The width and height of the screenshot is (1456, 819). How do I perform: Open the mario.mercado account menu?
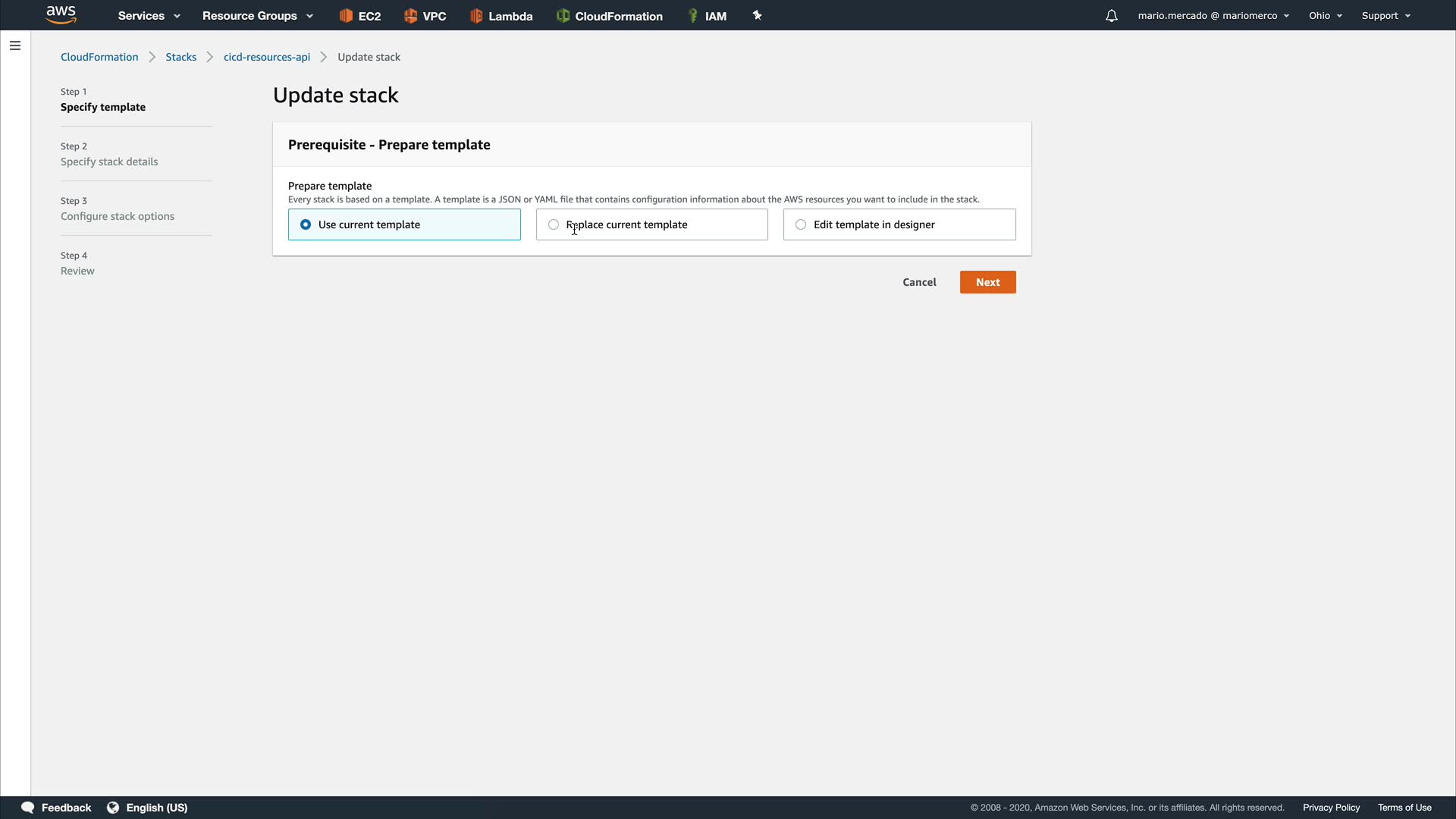[x=1213, y=16]
